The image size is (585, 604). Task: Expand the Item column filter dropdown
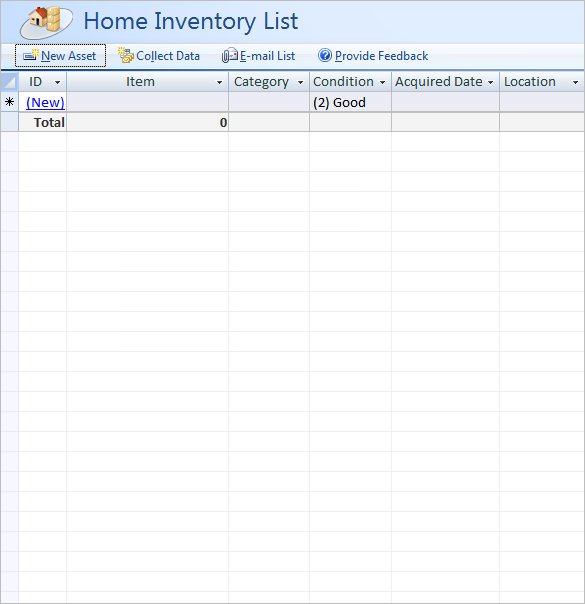pos(220,82)
